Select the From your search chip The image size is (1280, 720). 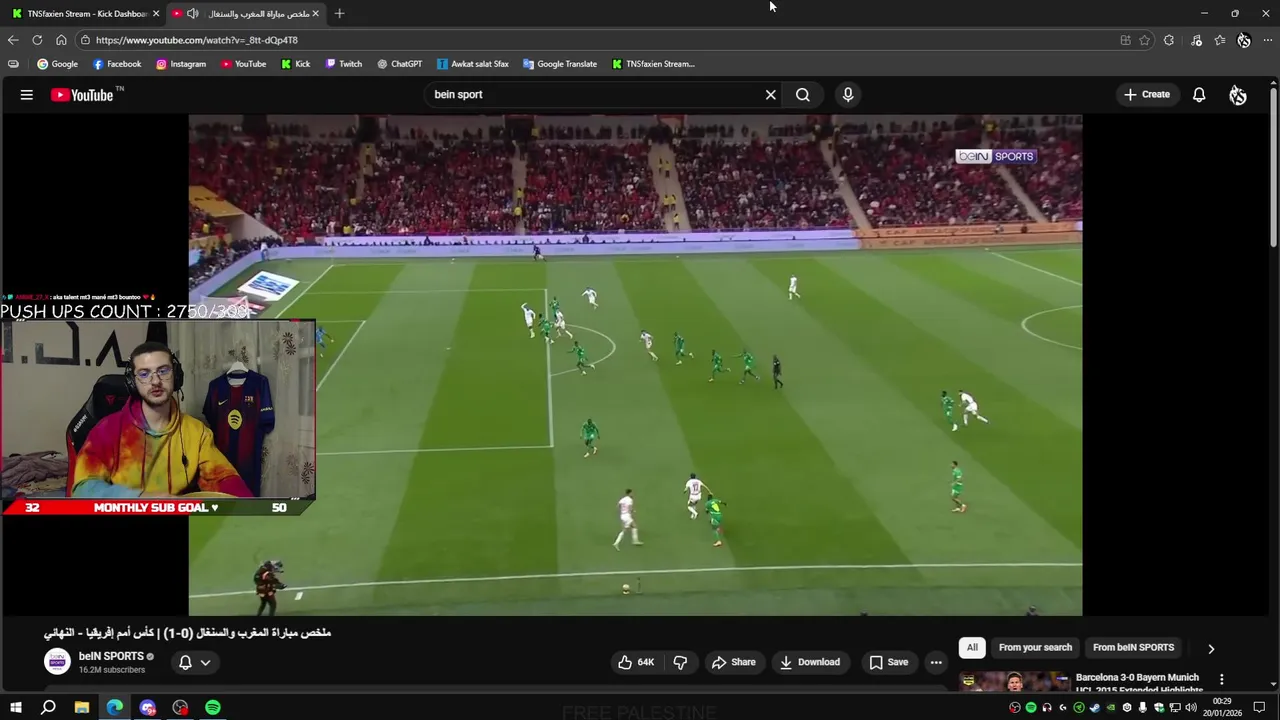(x=1035, y=647)
